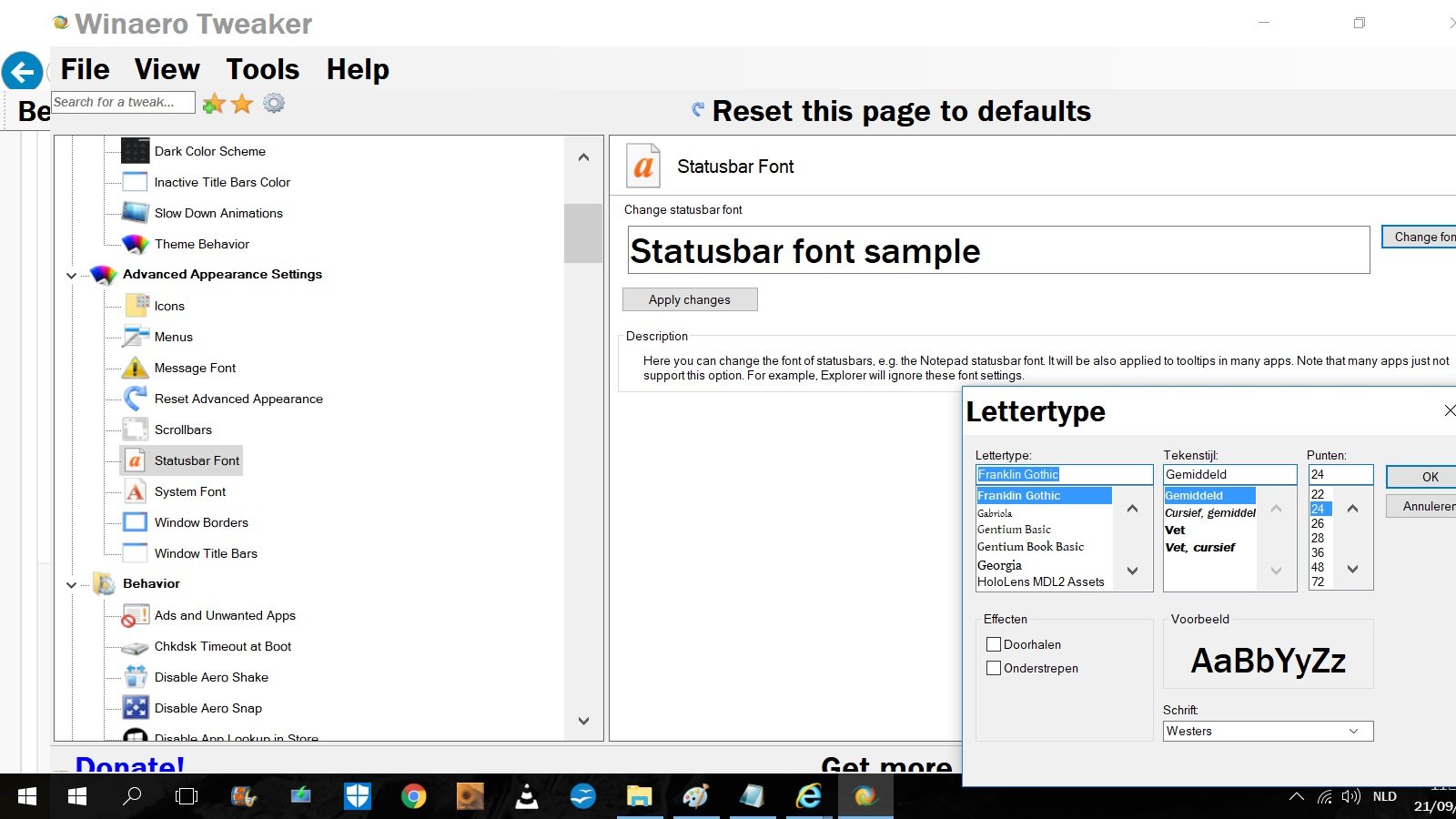This screenshot has height=819, width=1456.
Task: Select Cursief, gemiddeld font style
Action: (x=1210, y=512)
